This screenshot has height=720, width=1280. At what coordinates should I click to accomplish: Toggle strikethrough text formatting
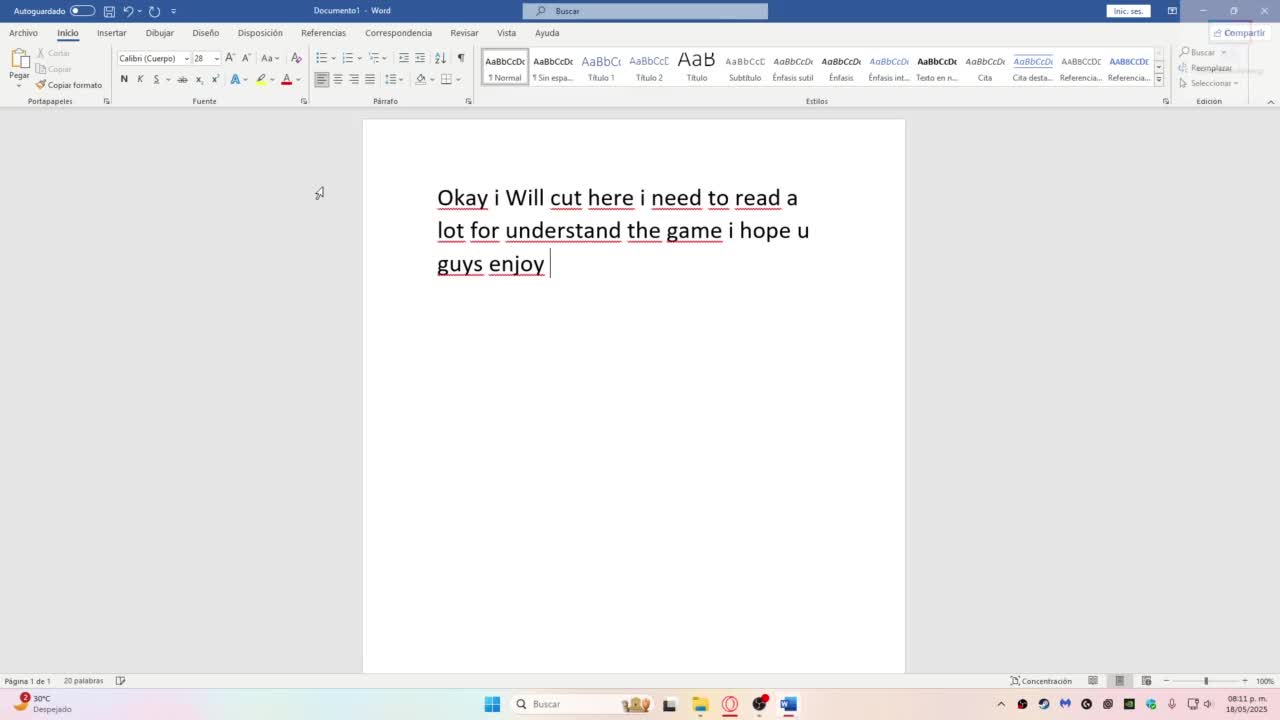click(182, 79)
